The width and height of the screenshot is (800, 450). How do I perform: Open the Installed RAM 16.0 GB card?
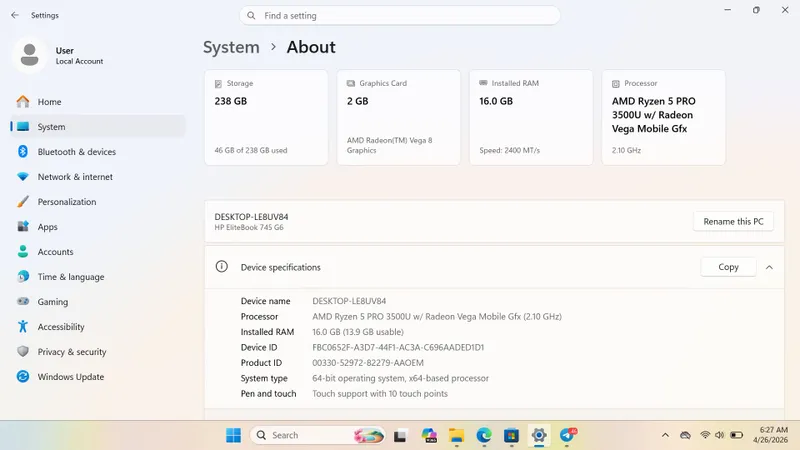tap(531, 117)
